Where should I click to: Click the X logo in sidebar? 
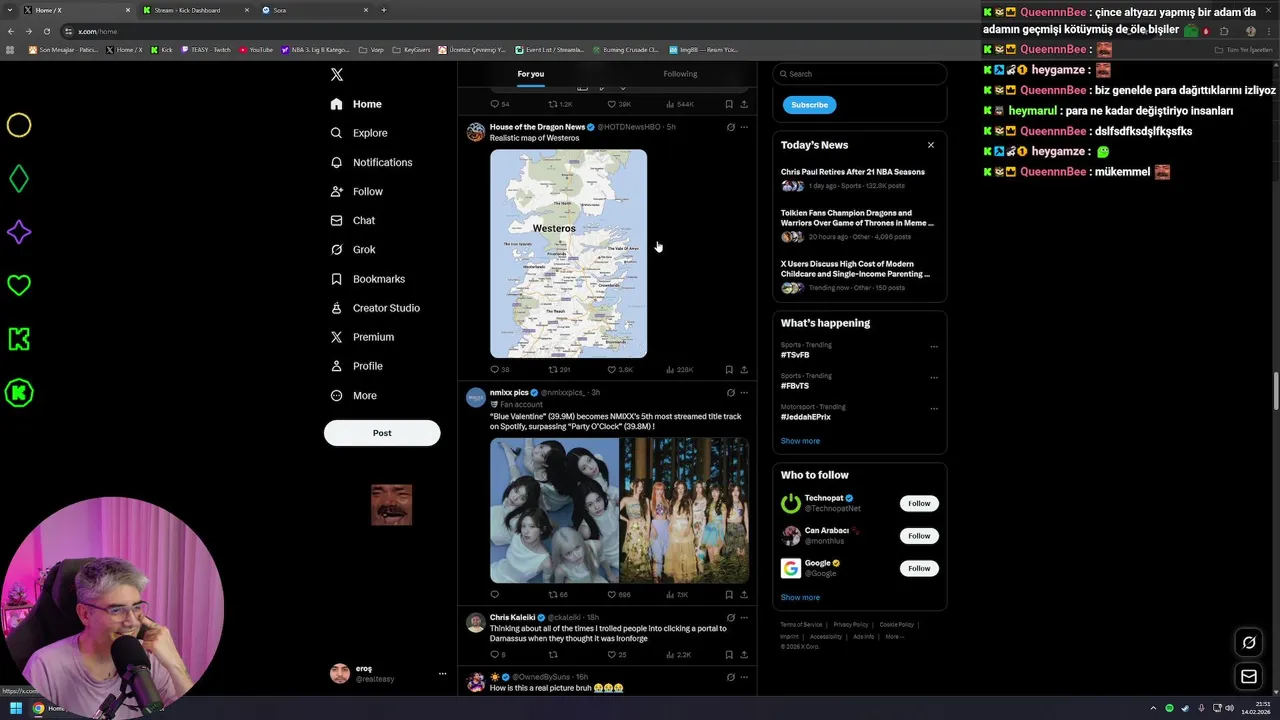coord(337,74)
